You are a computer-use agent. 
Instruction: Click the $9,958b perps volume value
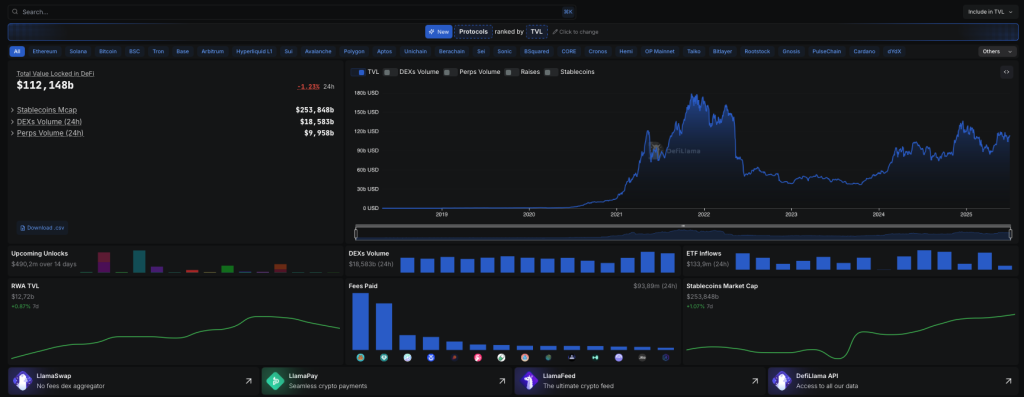click(x=319, y=133)
